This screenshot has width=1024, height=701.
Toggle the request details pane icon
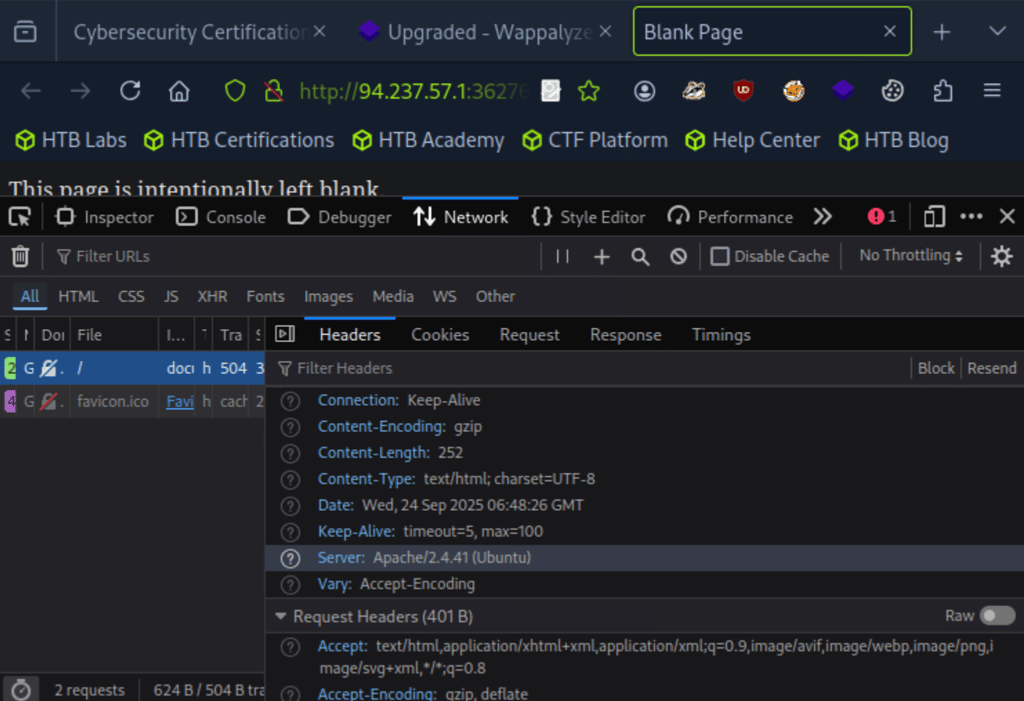(x=285, y=335)
